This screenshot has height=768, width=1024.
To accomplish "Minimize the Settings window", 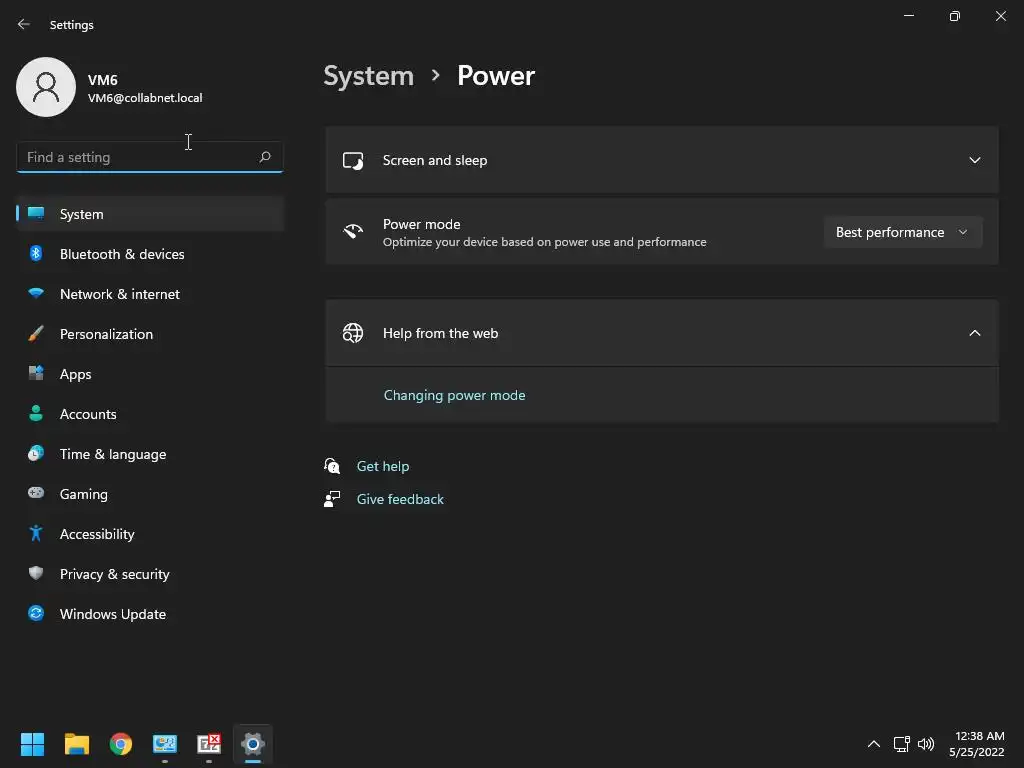I will [908, 16].
